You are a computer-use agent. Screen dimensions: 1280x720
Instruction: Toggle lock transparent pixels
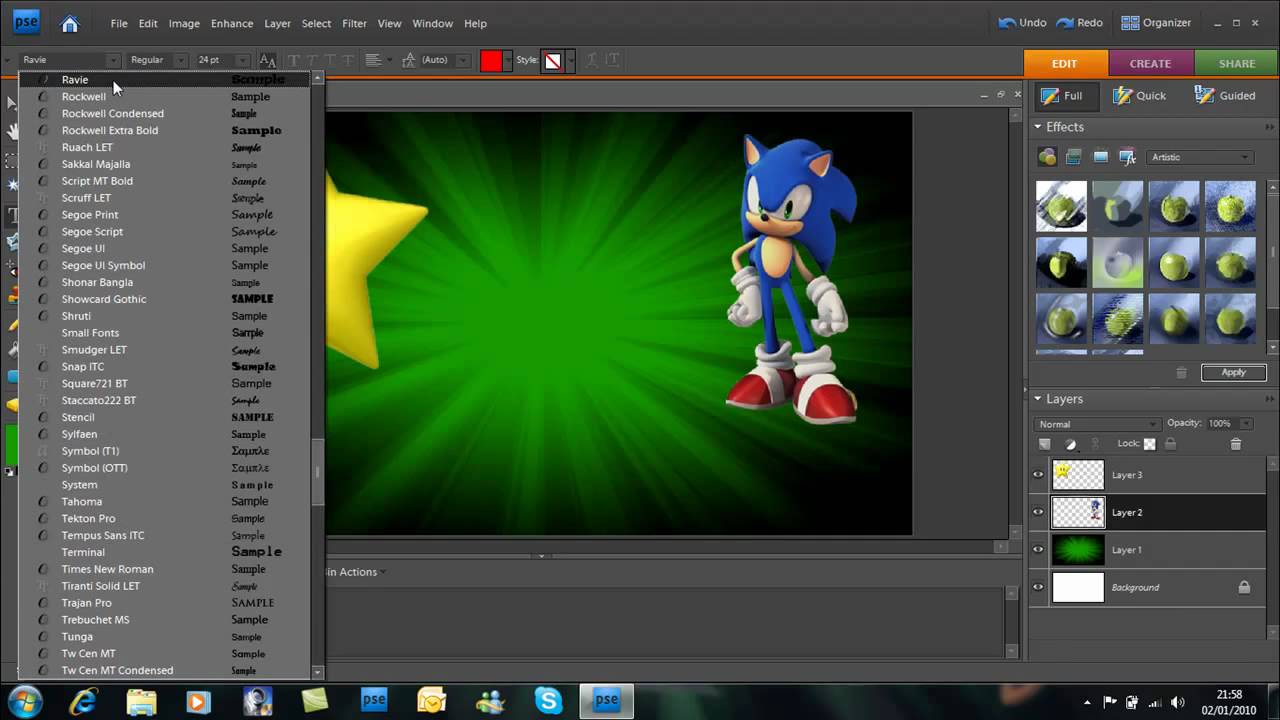(x=1150, y=444)
